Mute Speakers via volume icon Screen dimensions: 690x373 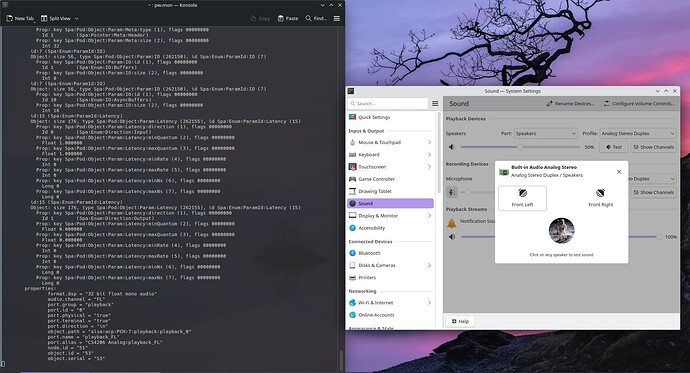(451, 147)
